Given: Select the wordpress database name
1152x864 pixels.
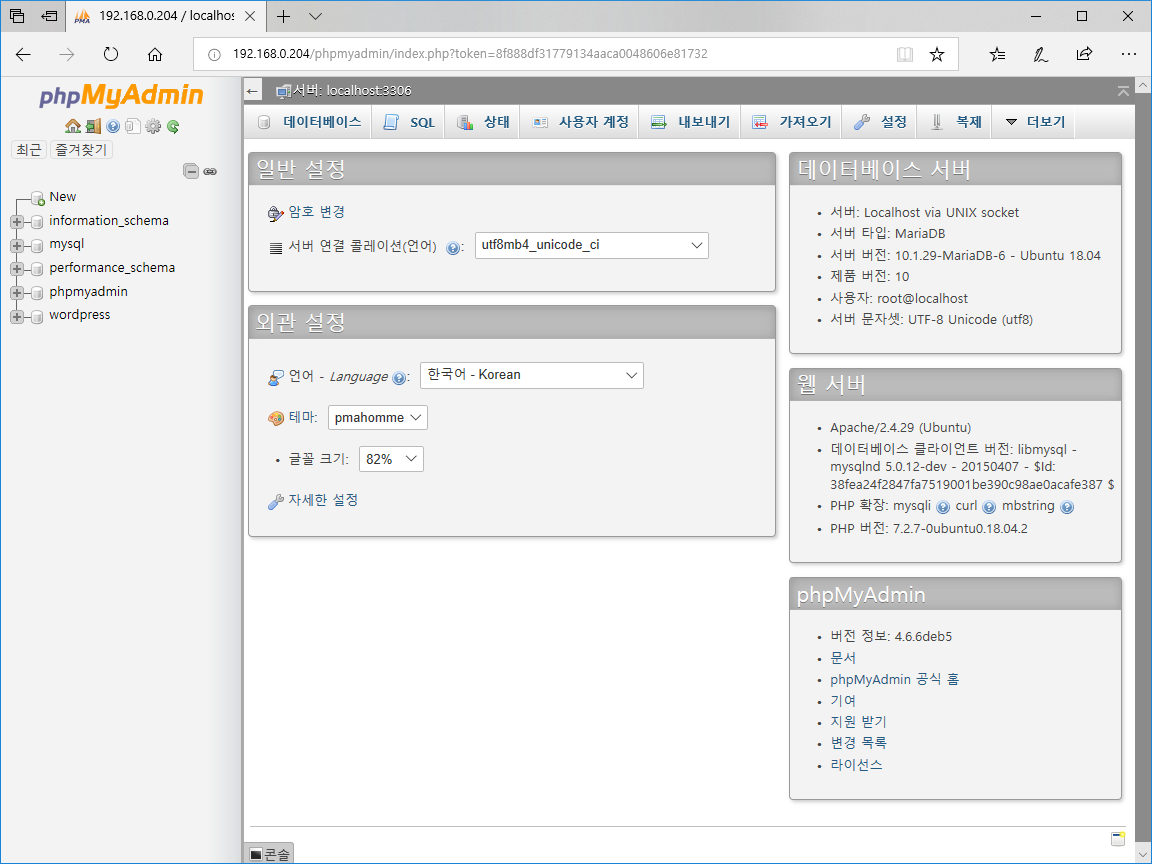Looking at the screenshot, I should (79, 315).
